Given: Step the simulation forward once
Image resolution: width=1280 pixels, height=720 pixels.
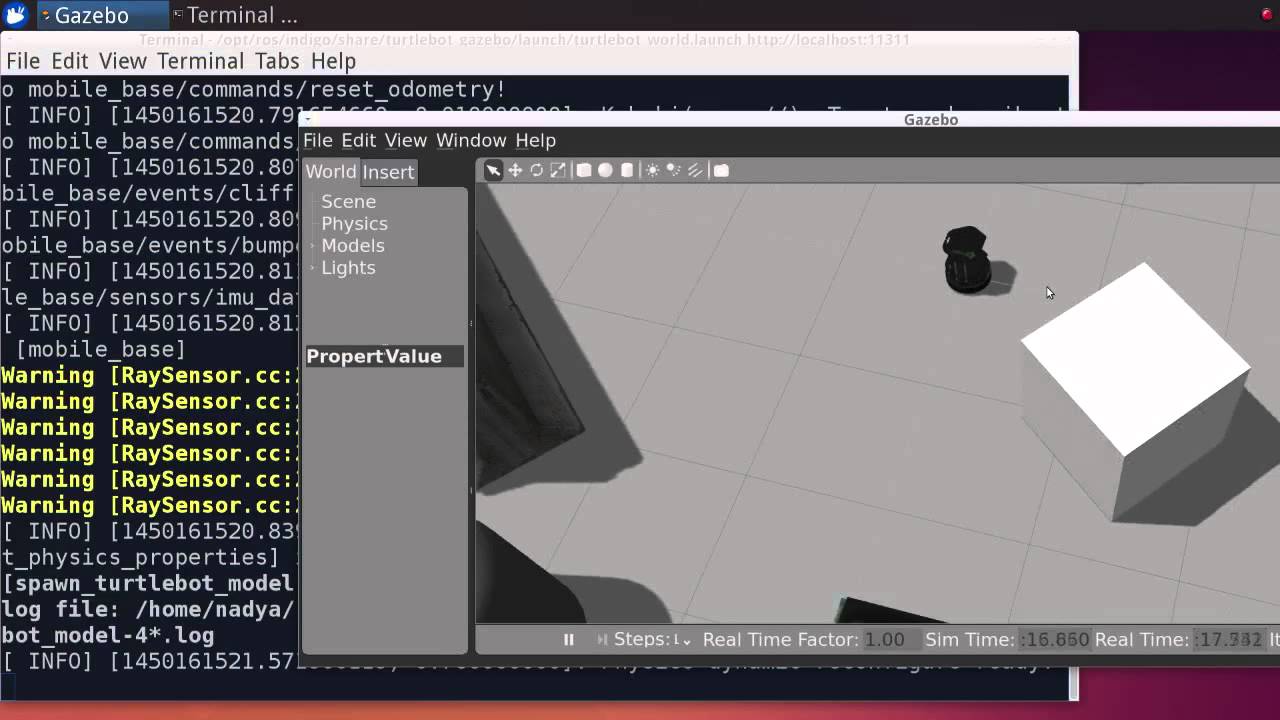Looking at the screenshot, I should pyautogui.click(x=602, y=640).
